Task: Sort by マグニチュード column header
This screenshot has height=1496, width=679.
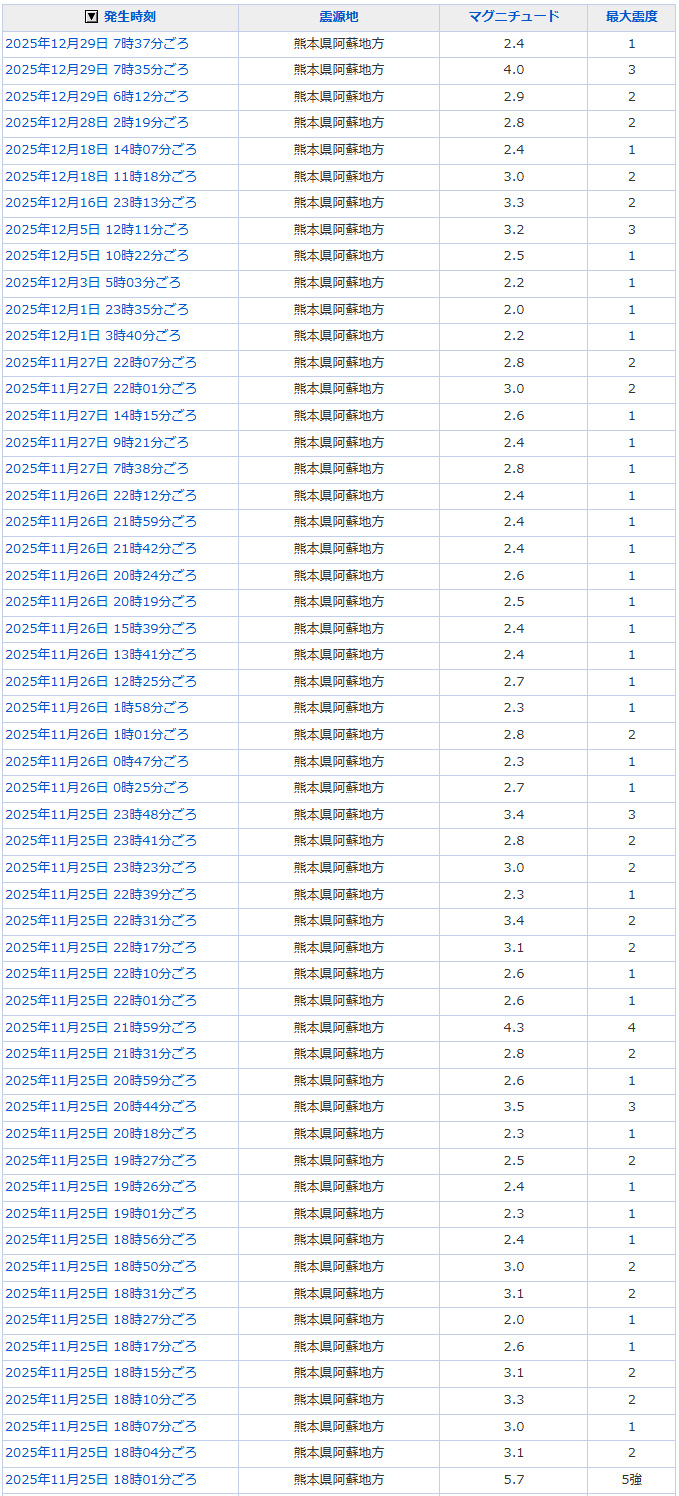Action: point(513,17)
